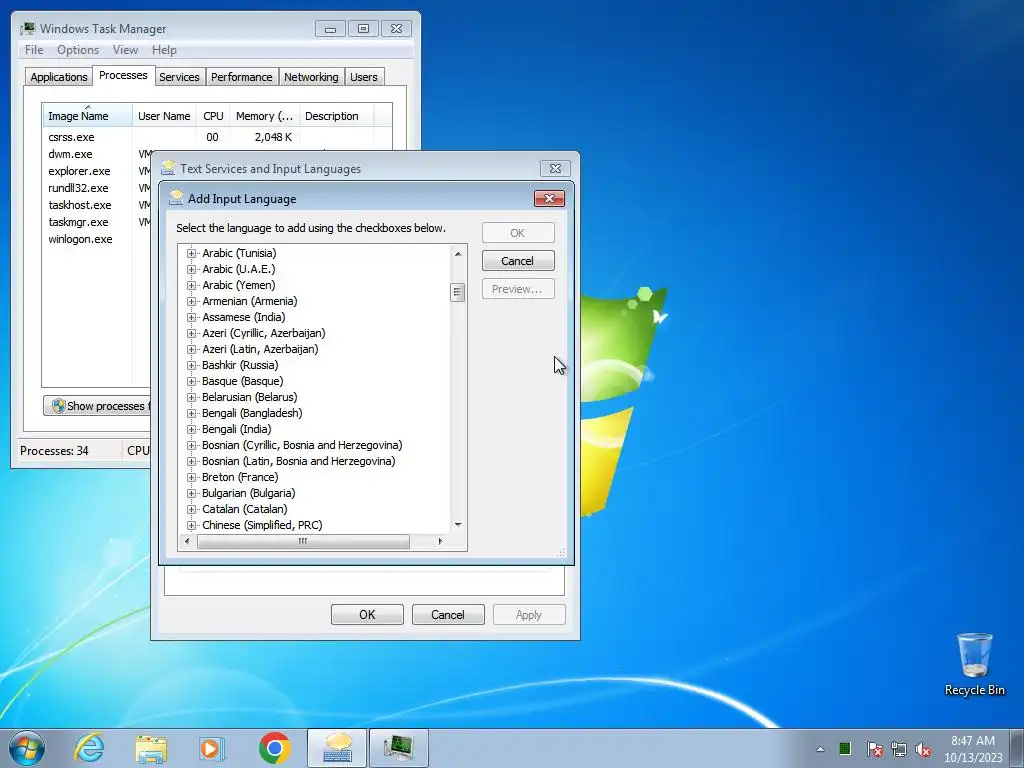The height and width of the screenshot is (768, 1024).
Task: Expand the Arabic (U.A.E.) language node
Action: point(191,269)
